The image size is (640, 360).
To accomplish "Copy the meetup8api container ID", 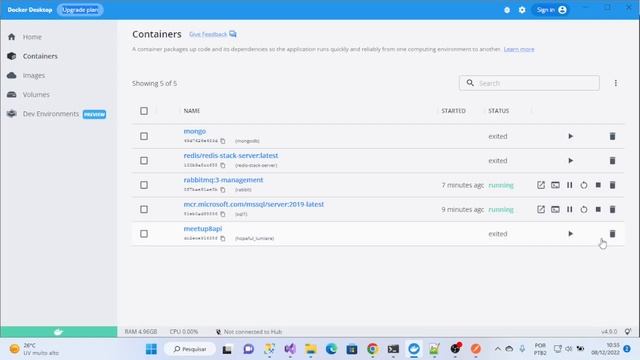I will coord(222,238).
